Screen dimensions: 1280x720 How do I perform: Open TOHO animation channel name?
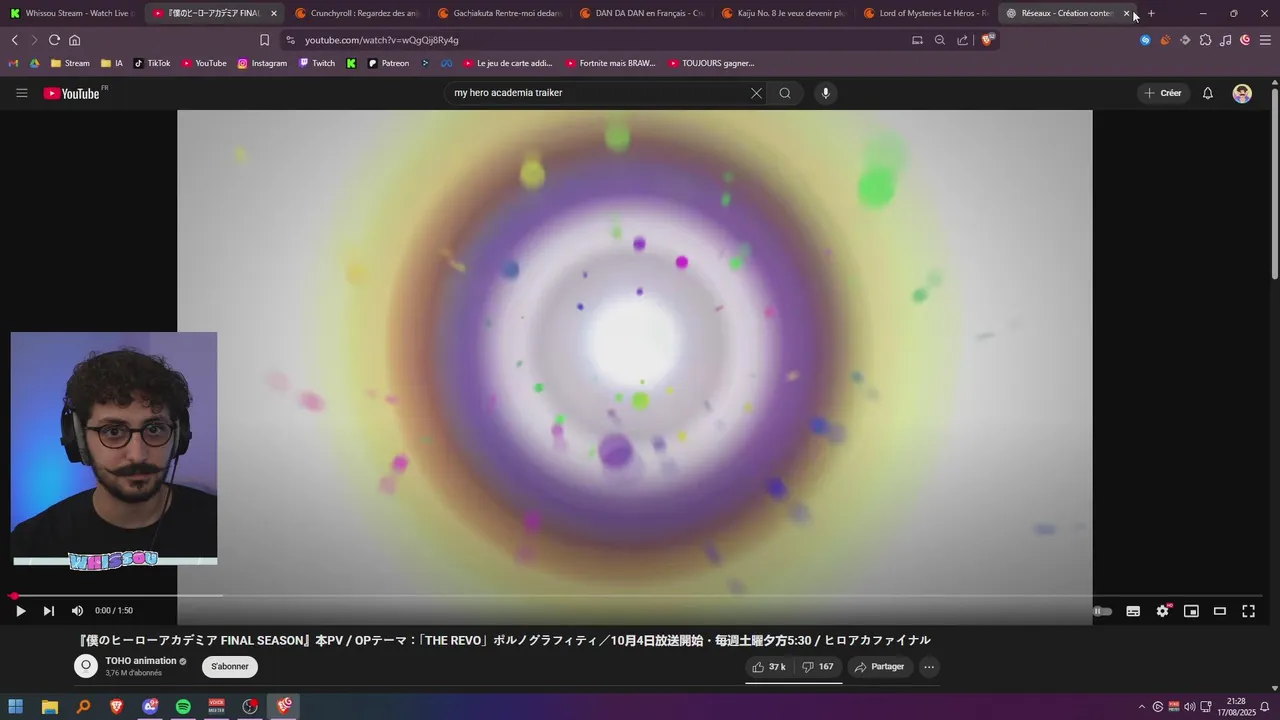coord(141,661)
